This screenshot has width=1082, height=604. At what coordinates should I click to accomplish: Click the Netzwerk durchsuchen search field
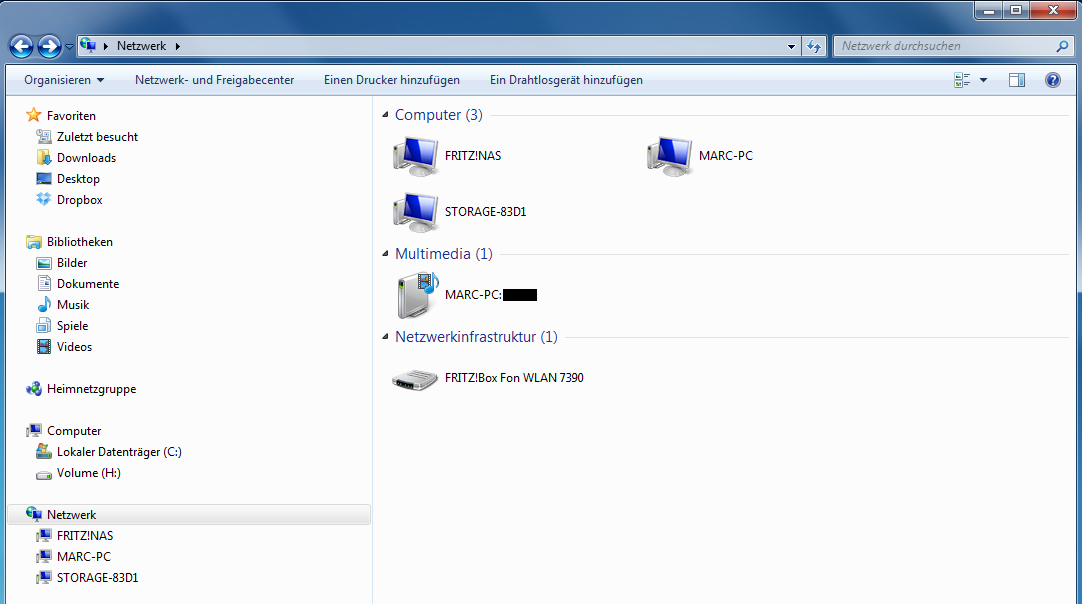(x=945, y=46)
